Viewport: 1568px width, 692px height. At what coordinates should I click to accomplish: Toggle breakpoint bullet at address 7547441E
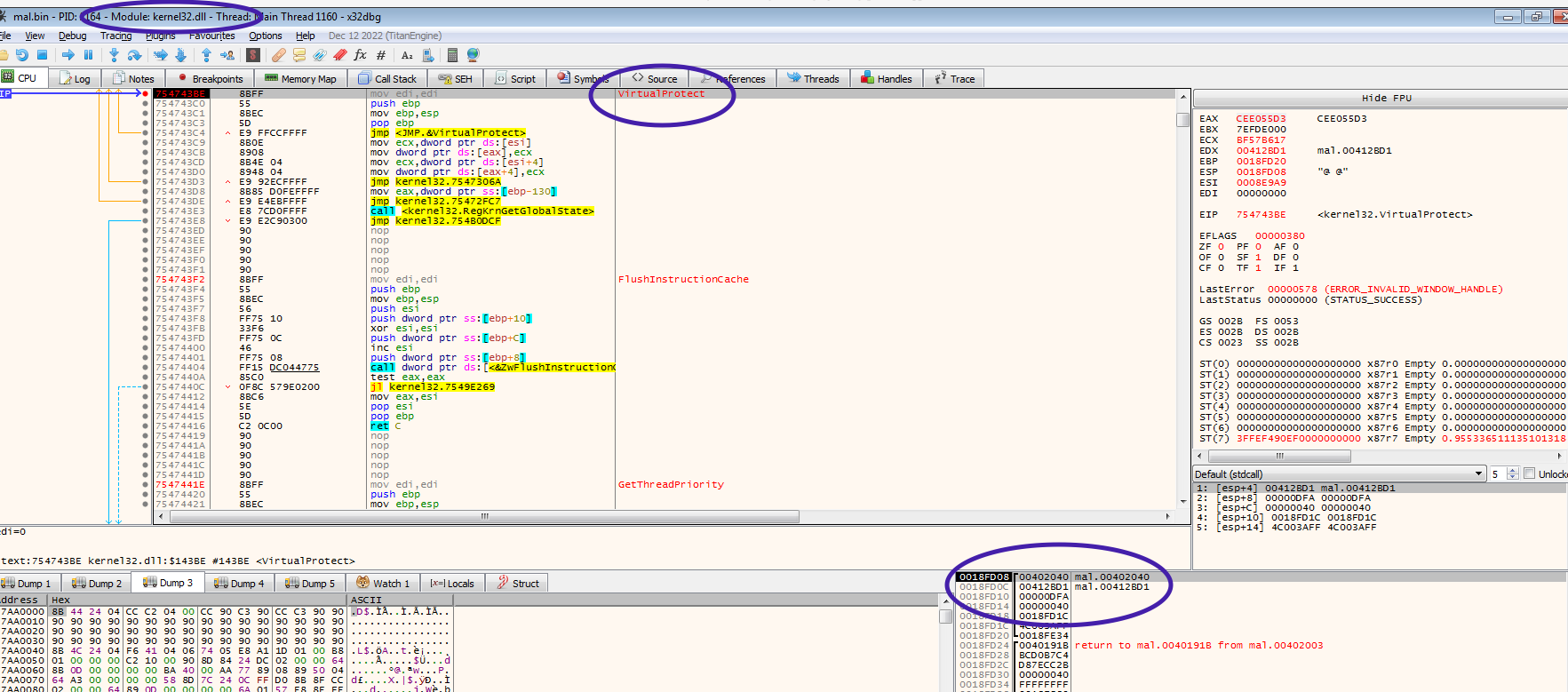(145, 484)
